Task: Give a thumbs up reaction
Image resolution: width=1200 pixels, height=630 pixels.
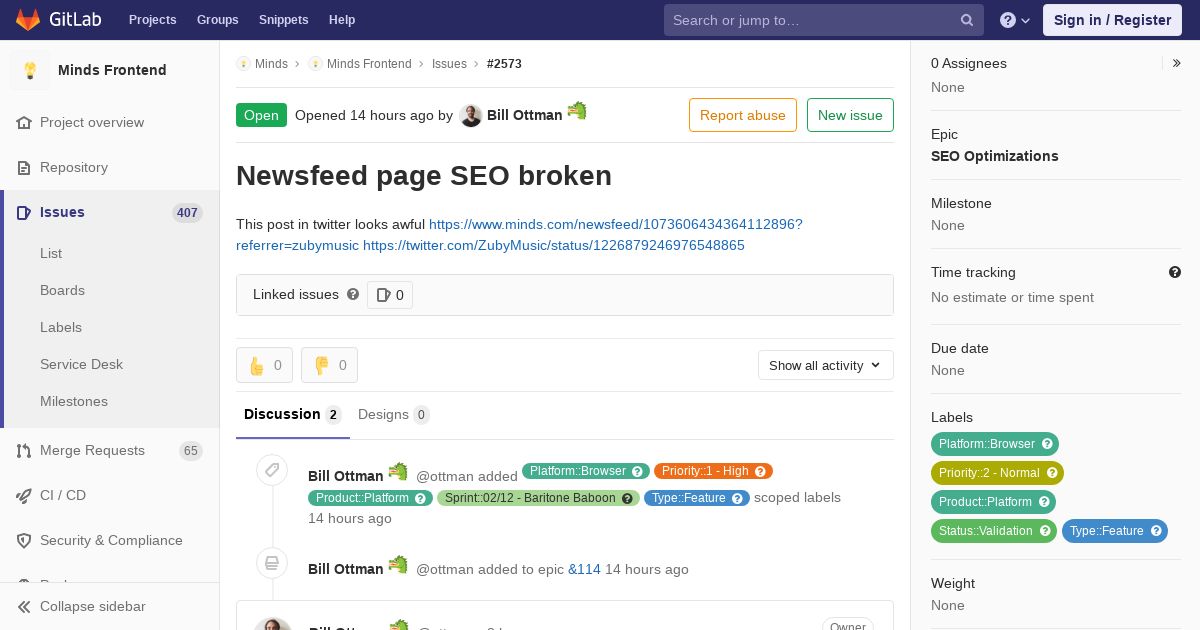Action: [x=264, y=365]
